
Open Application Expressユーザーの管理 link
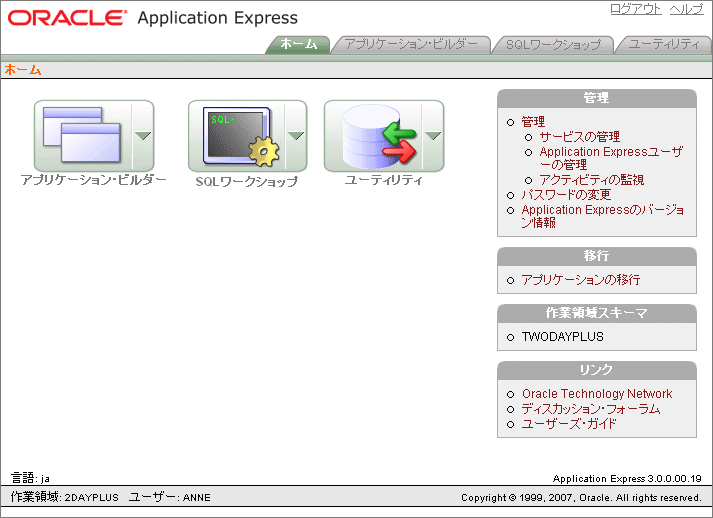611,158
